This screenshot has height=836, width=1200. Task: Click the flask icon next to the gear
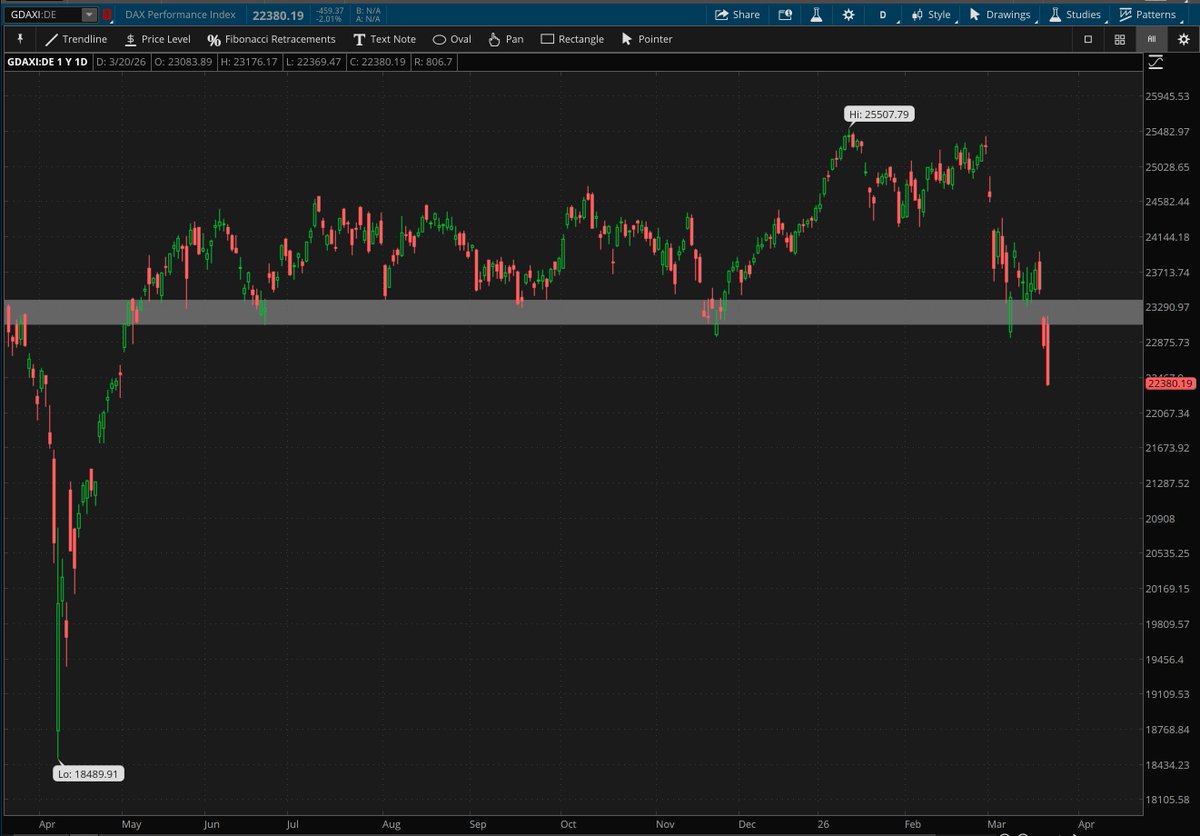coord(816,15)
